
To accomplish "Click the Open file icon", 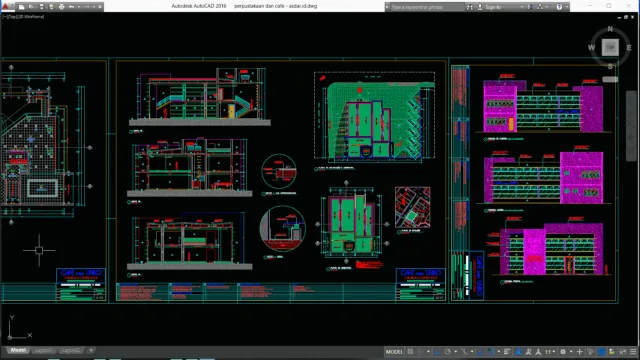I will [x=31, y=7].
